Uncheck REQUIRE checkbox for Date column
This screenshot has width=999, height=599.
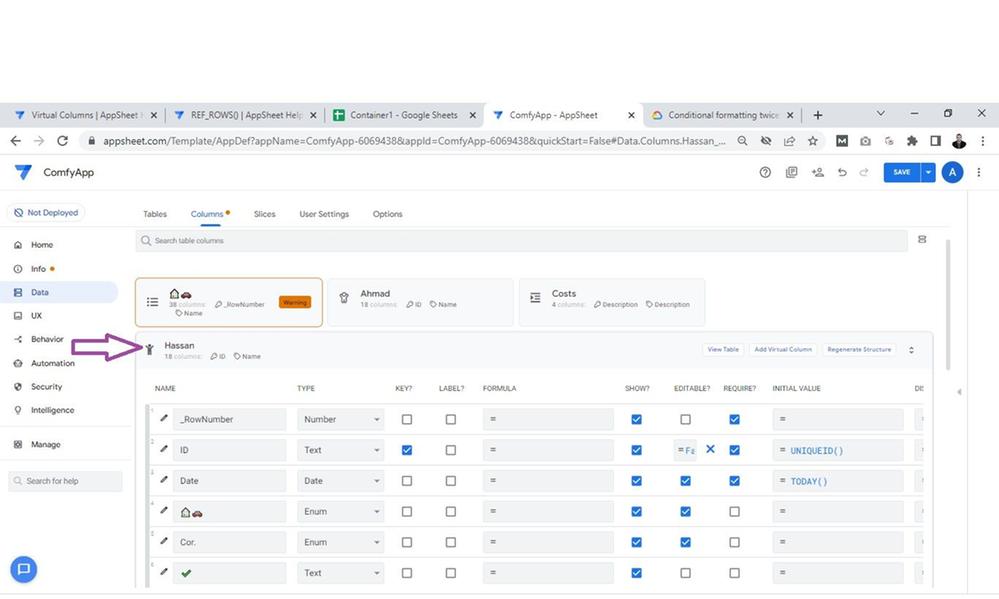[x=734, y=481]
